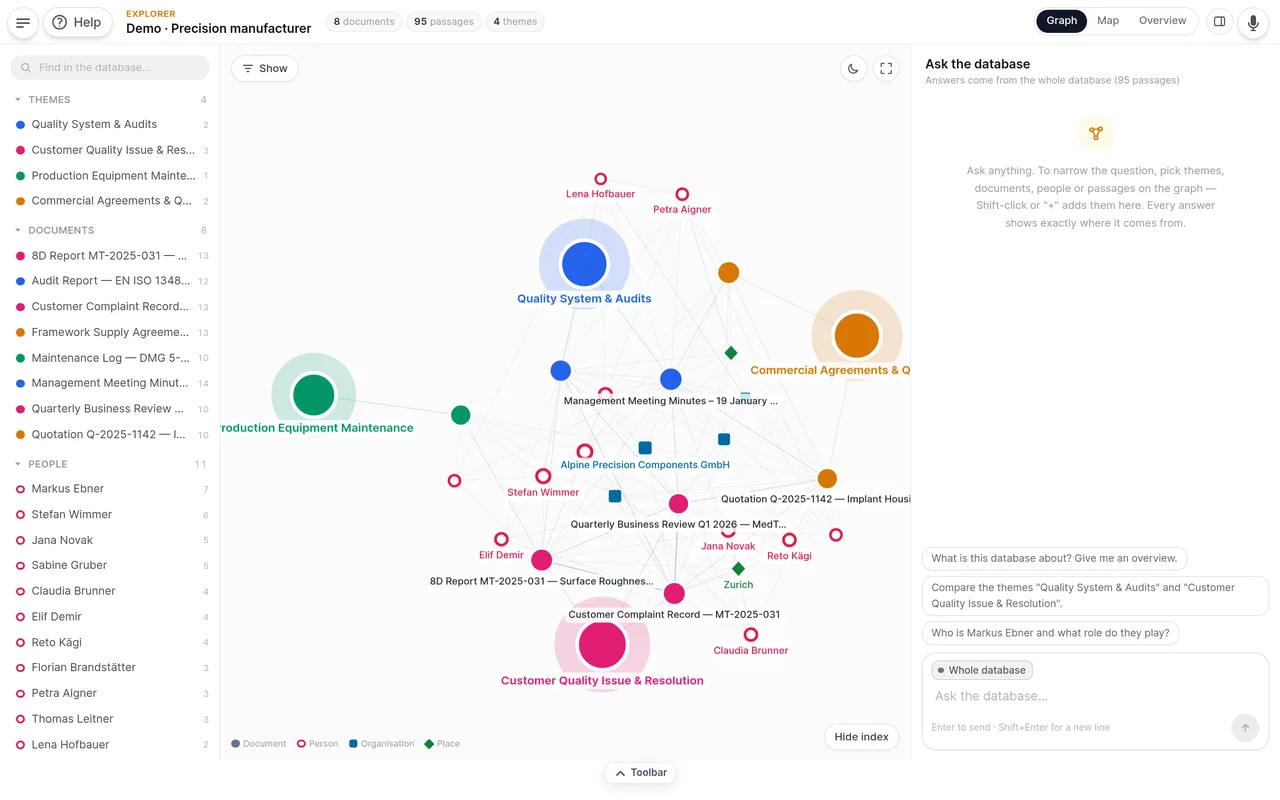Viewport: 1280px width, 800px height.
Task: Click the pink Customer Quality Issue theme node
Action: pos(602,645)
